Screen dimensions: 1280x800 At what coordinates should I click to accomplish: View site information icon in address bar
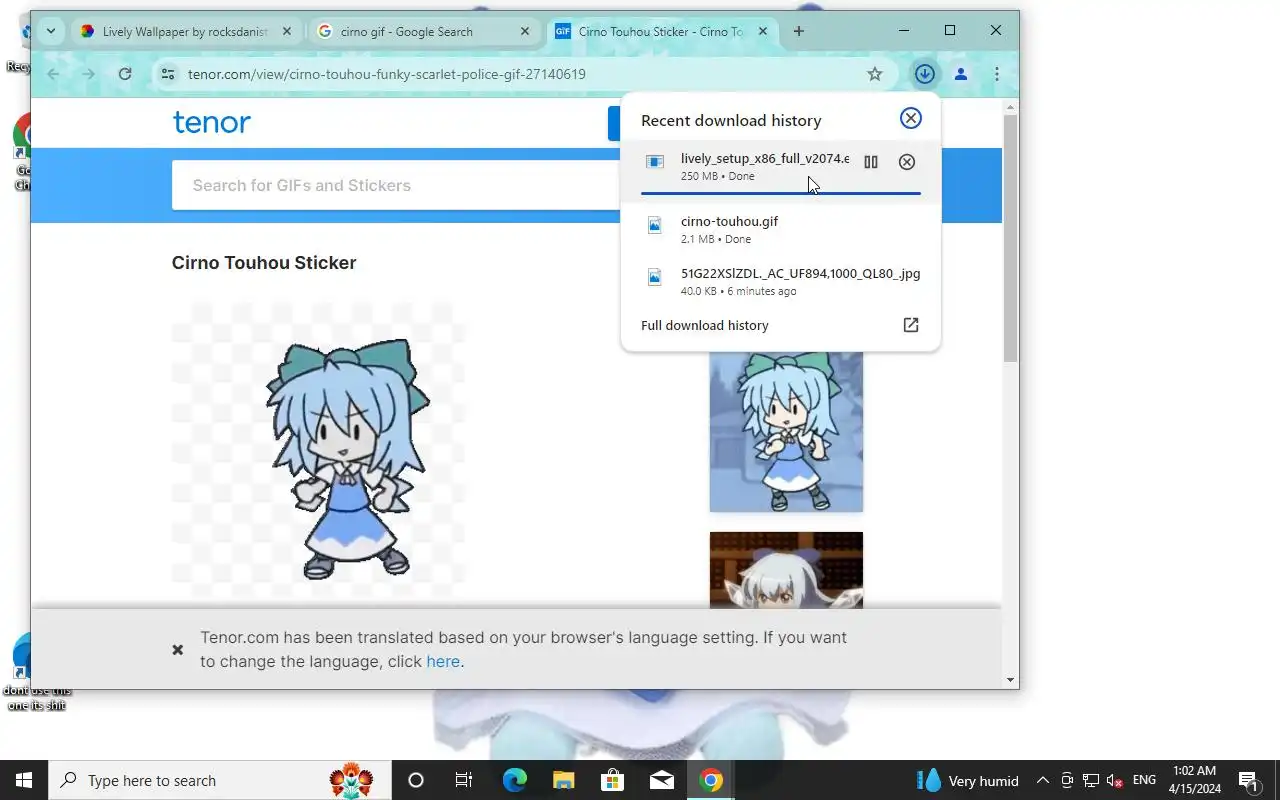coord(168,74)
